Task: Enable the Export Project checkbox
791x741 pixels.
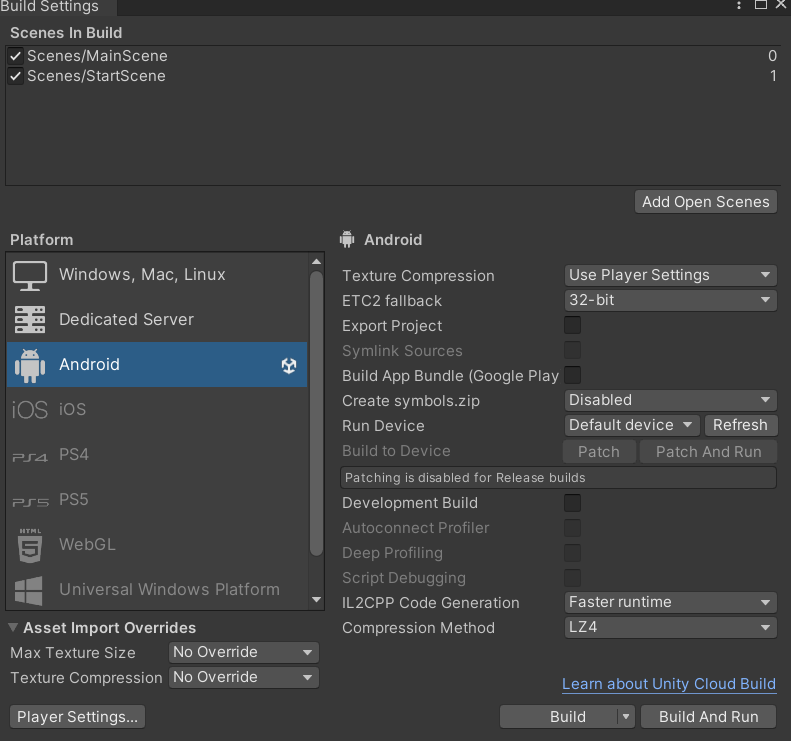Action: pyautogui.click(x=573, y=325)
